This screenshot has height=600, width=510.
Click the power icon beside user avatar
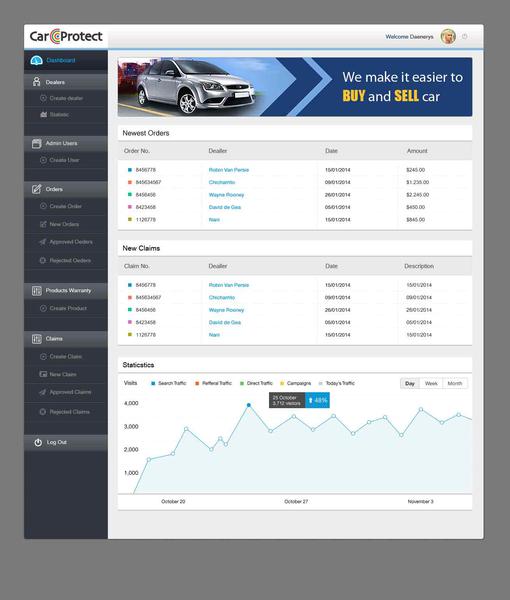464,37
